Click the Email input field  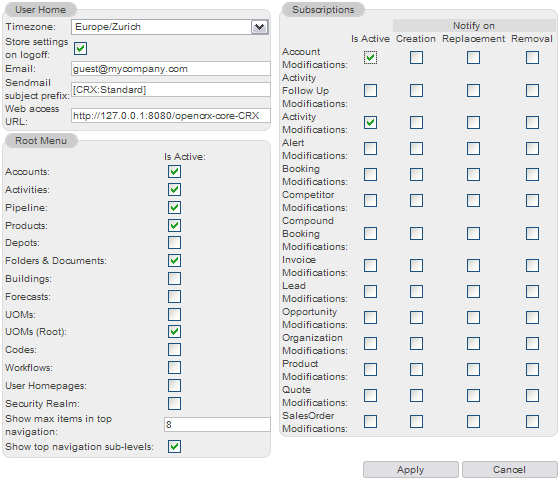[171, 69]
